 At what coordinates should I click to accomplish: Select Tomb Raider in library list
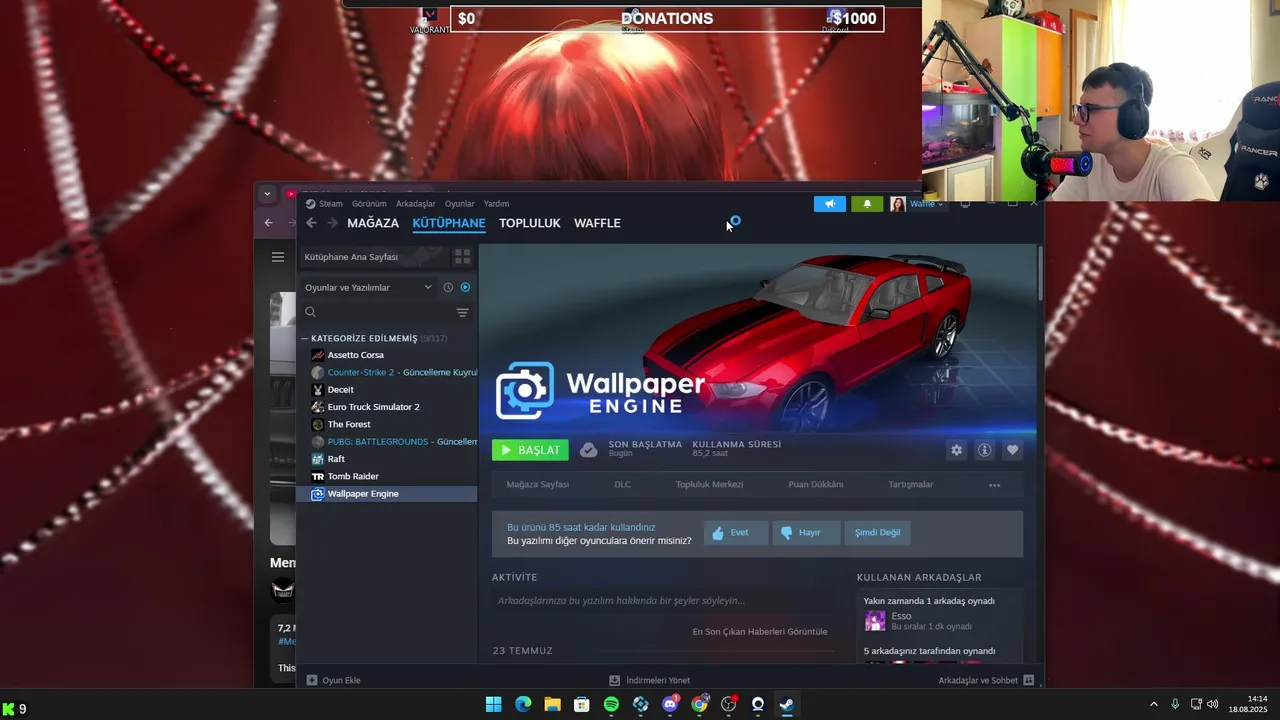click(x=388, y=476)
